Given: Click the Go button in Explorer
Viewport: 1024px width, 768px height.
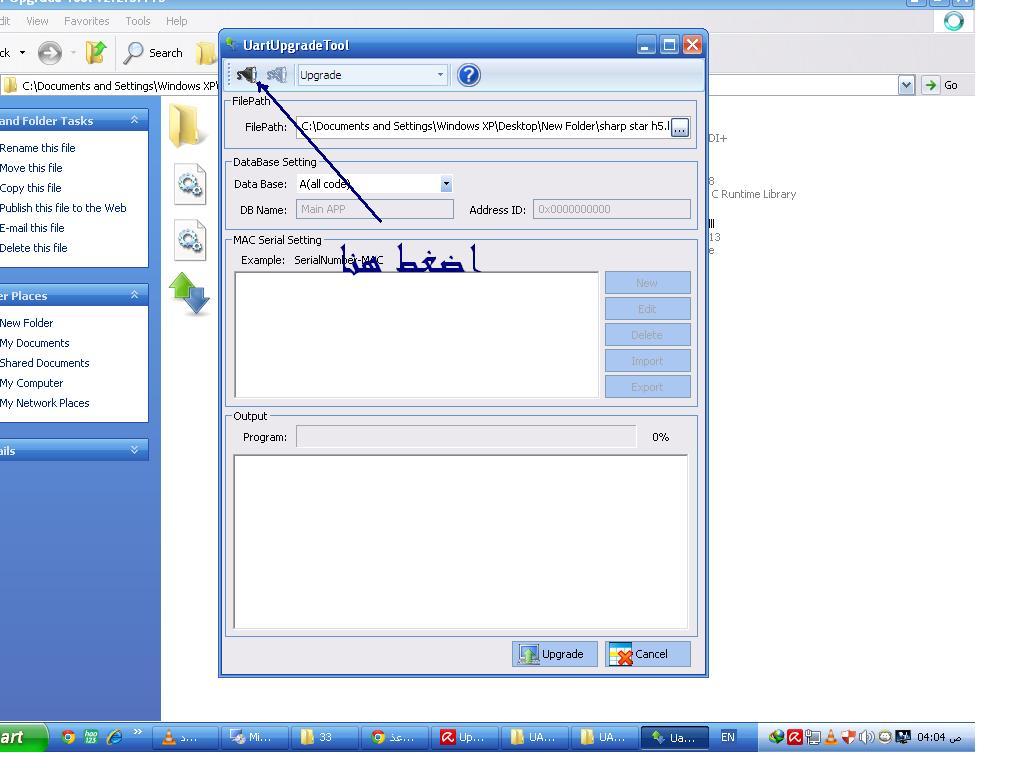Looking at the screenshot, I should tap(941, 85).
